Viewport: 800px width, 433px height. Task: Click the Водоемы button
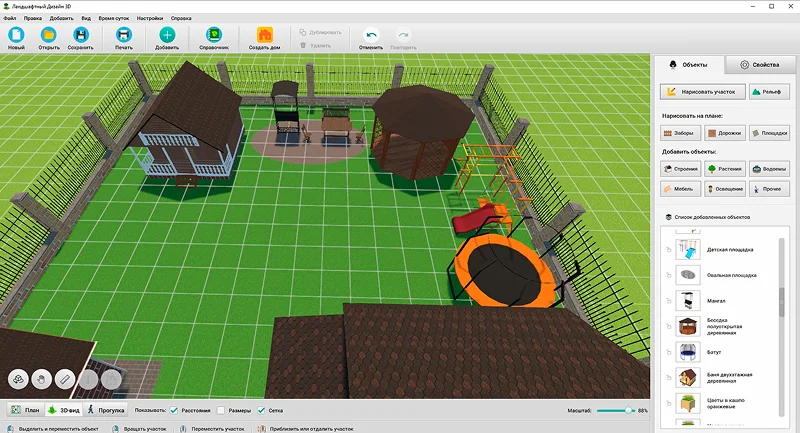click(x=769, y=169)
